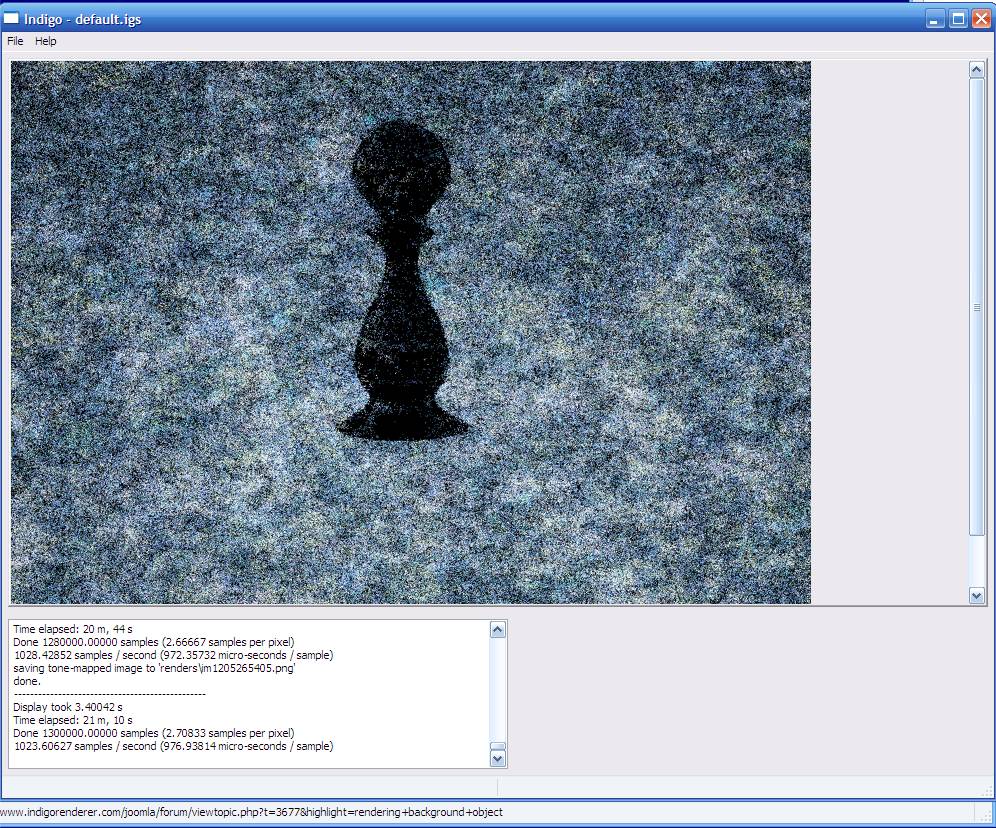Click the indigorenderer.com URL at the bottom
996x828 pixels.
point(251,812)
